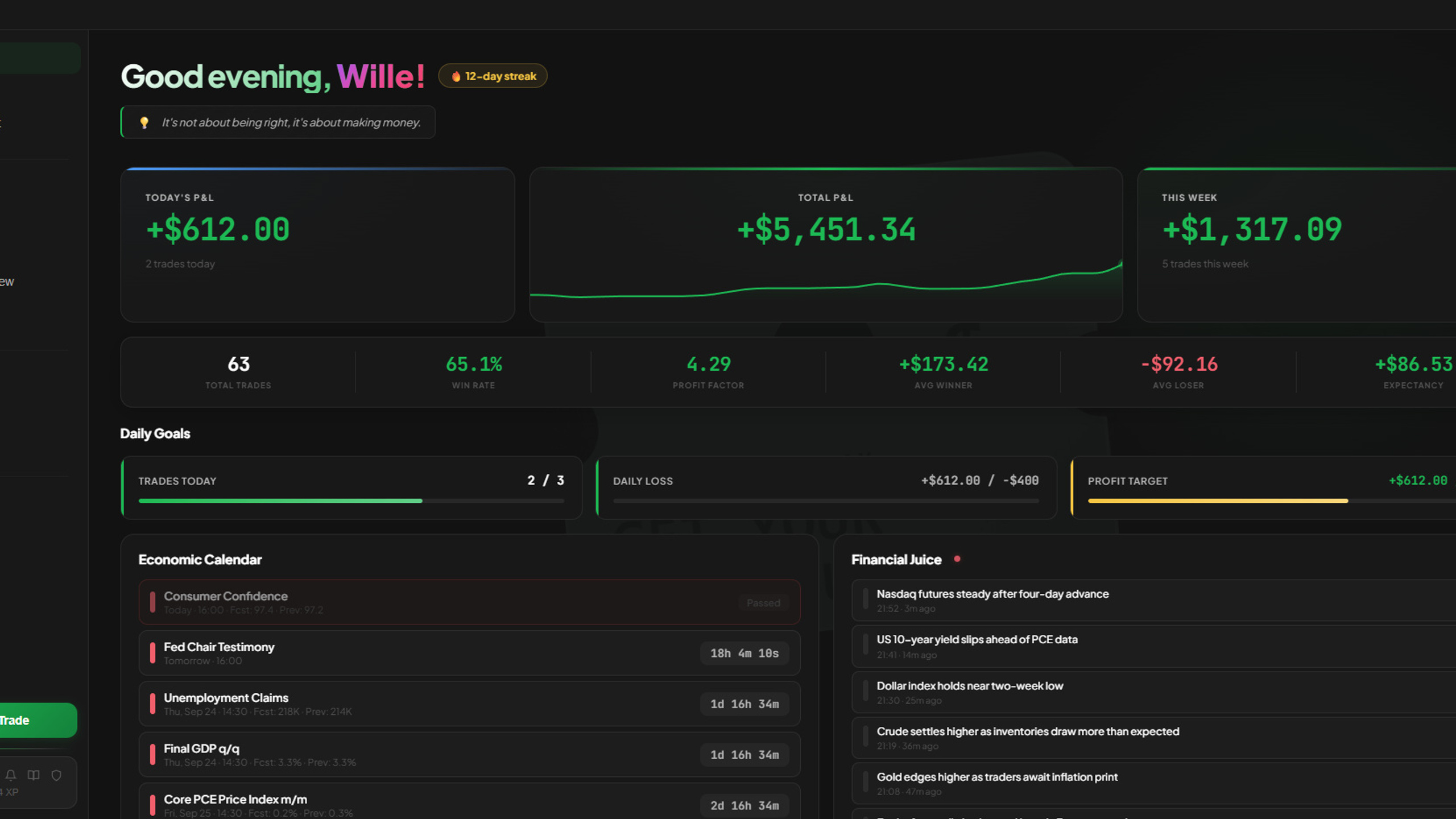Open the Consumer Confidence calendar event
The image size is (1456, 819).
469,602
